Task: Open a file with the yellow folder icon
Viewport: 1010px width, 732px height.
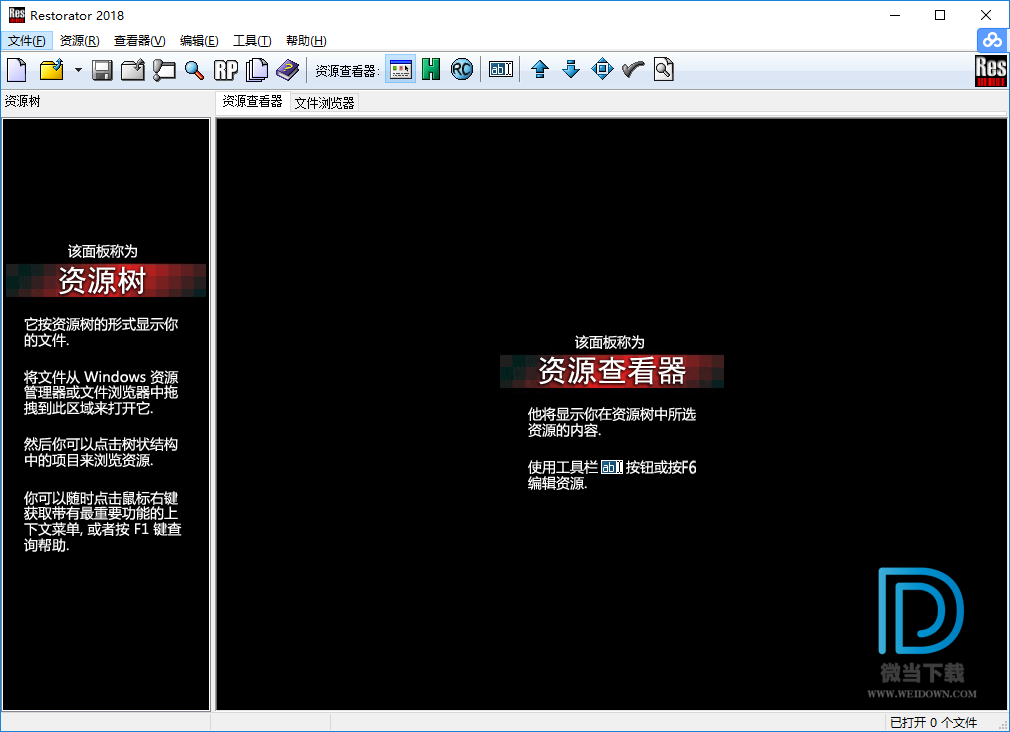Action: (52, 70)
